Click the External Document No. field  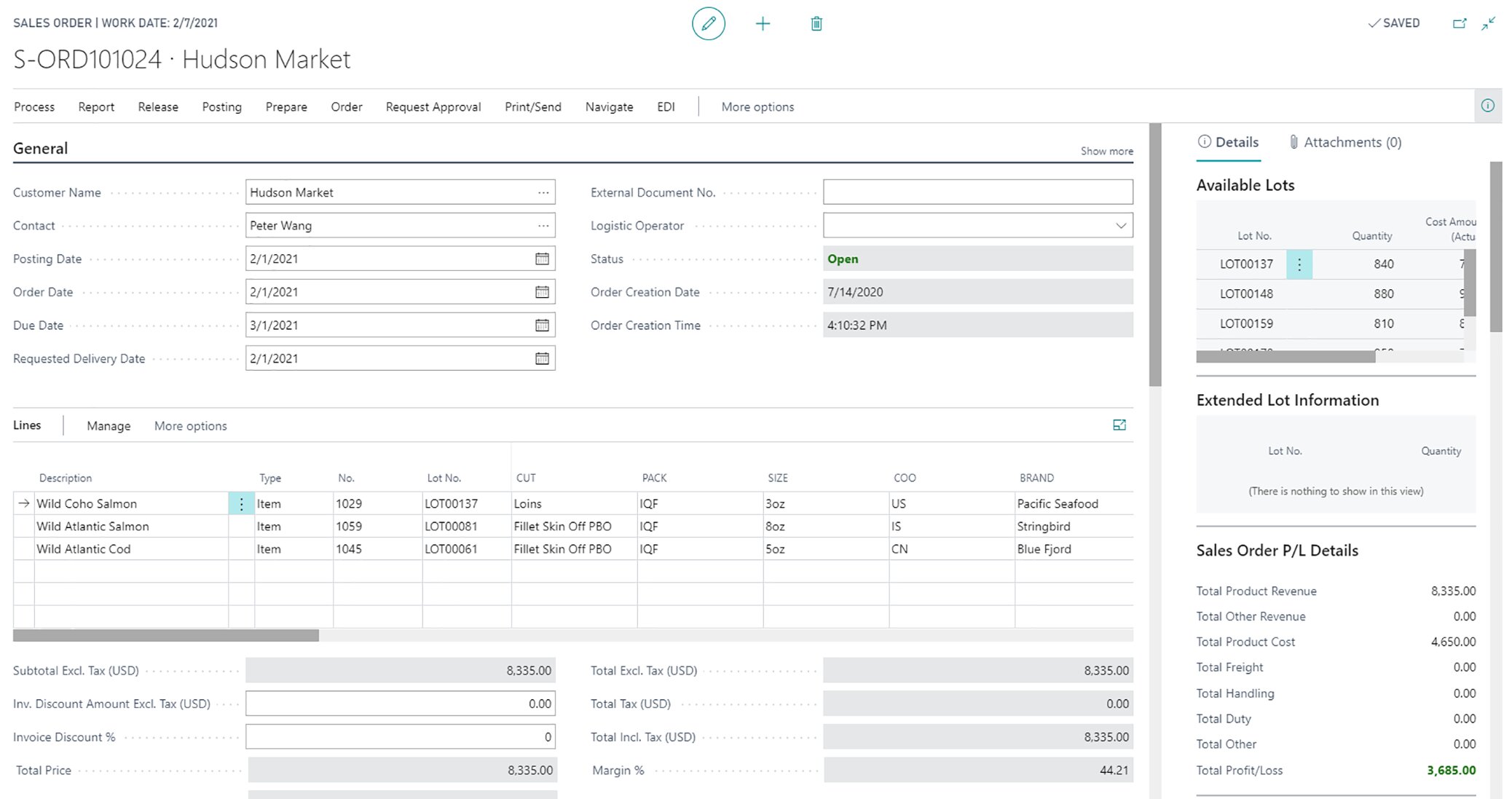coord(977,192)
